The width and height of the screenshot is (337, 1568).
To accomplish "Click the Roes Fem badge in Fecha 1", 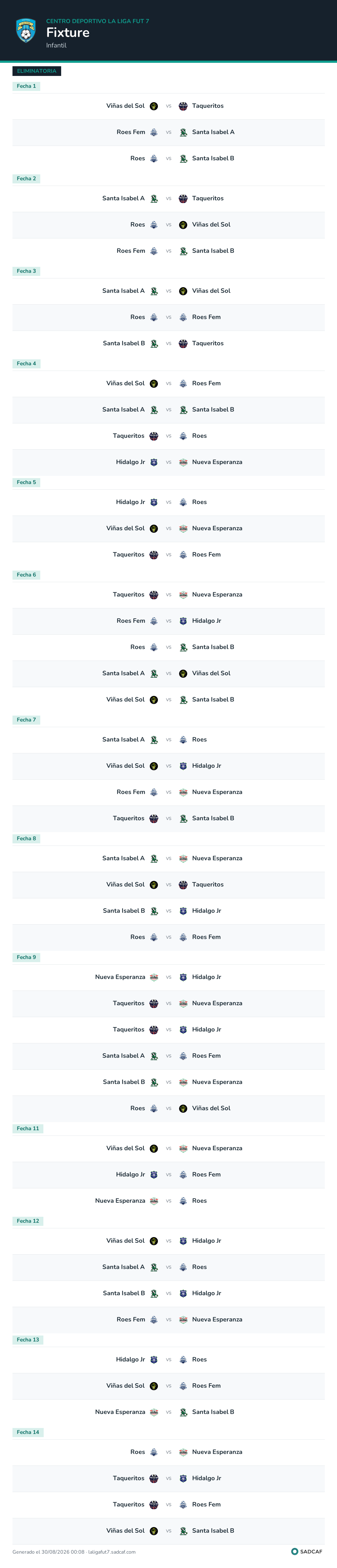I will (154, 132).
